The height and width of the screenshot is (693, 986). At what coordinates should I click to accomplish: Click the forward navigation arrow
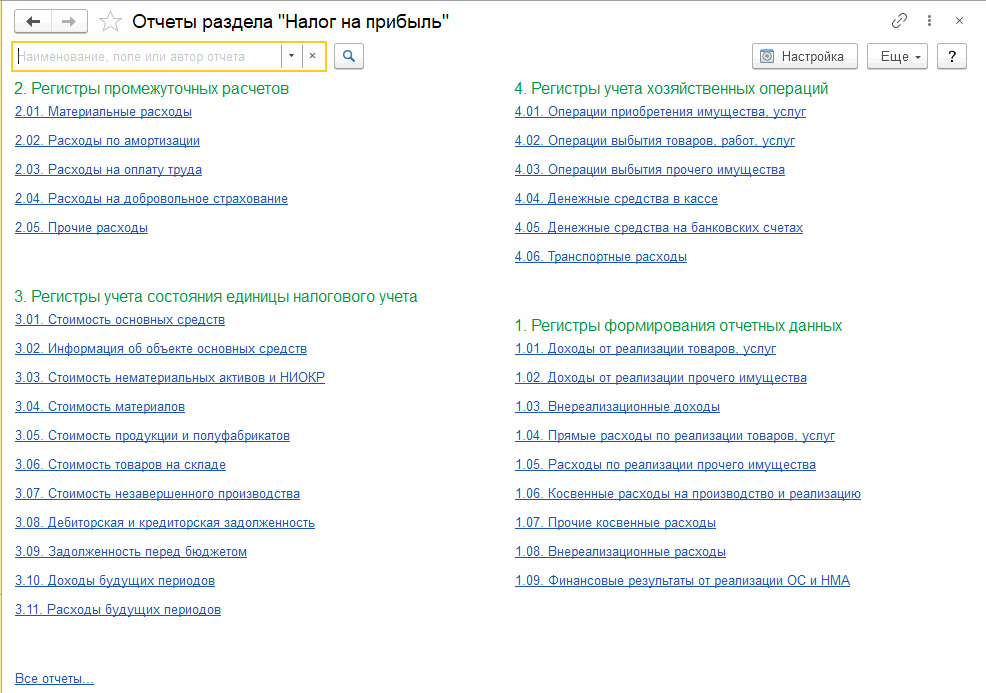point(69,22)
